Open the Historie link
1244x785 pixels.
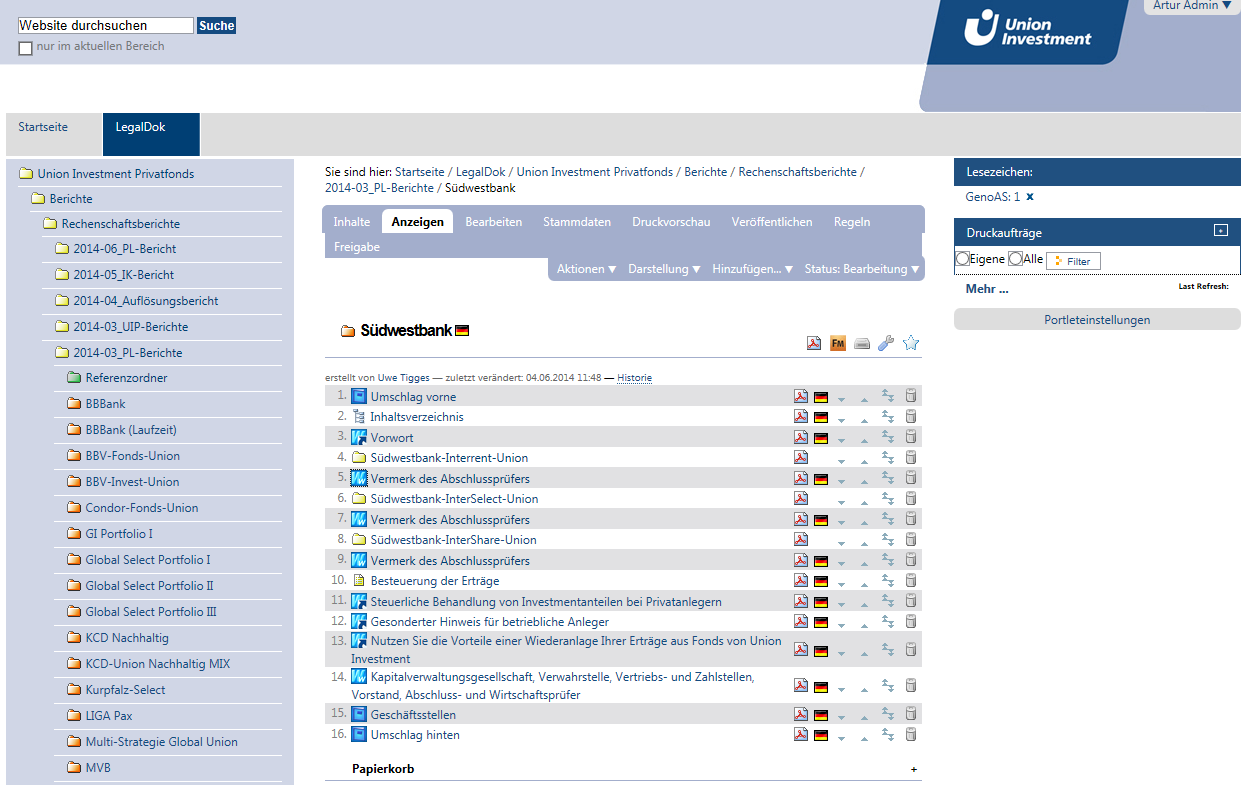(634, 378)
